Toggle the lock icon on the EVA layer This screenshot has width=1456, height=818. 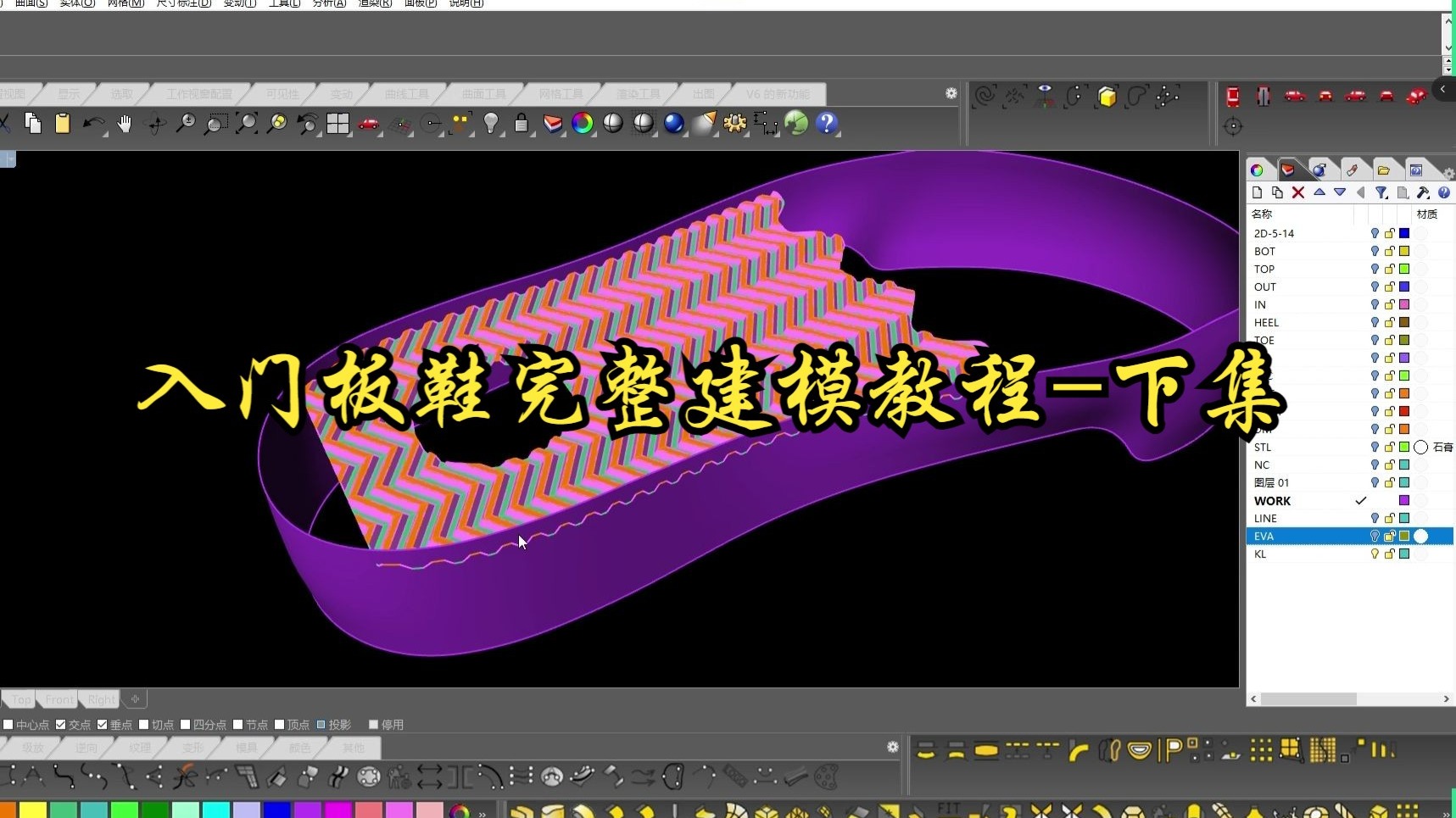tap(1389, 536)
